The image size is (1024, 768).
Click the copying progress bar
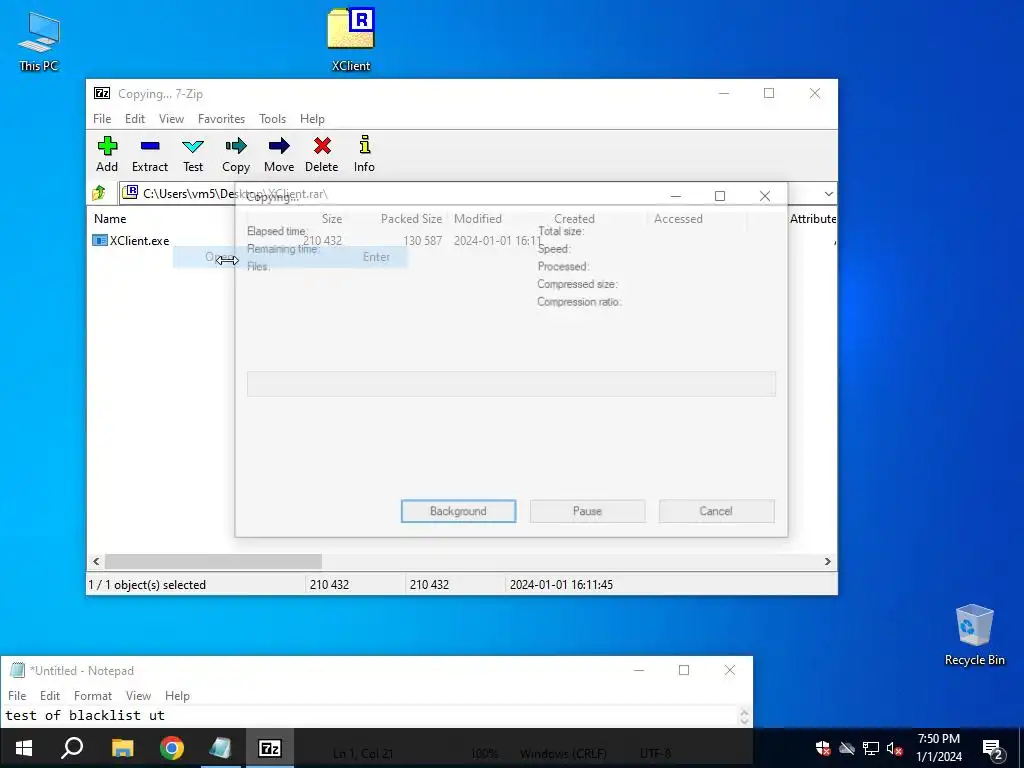511,384
